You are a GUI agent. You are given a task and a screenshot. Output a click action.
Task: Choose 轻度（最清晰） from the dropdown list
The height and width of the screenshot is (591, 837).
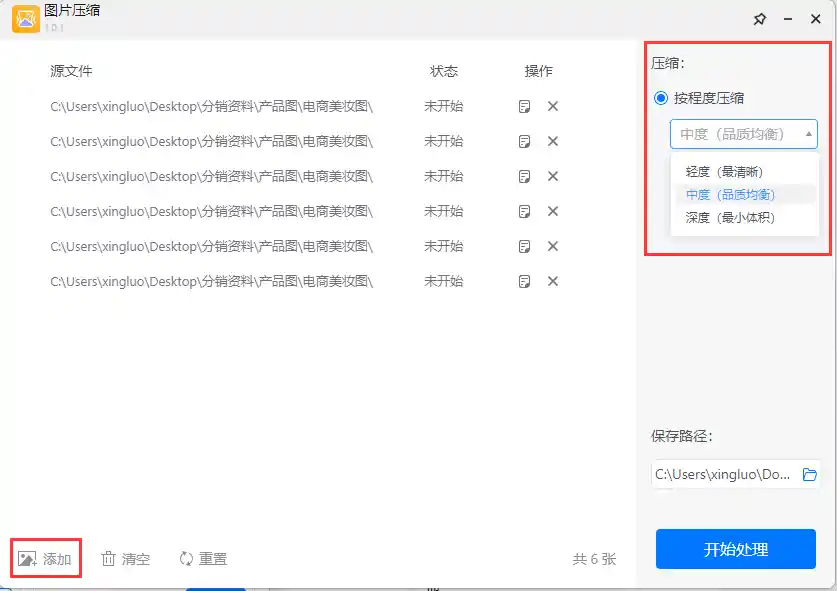(724, 172)
